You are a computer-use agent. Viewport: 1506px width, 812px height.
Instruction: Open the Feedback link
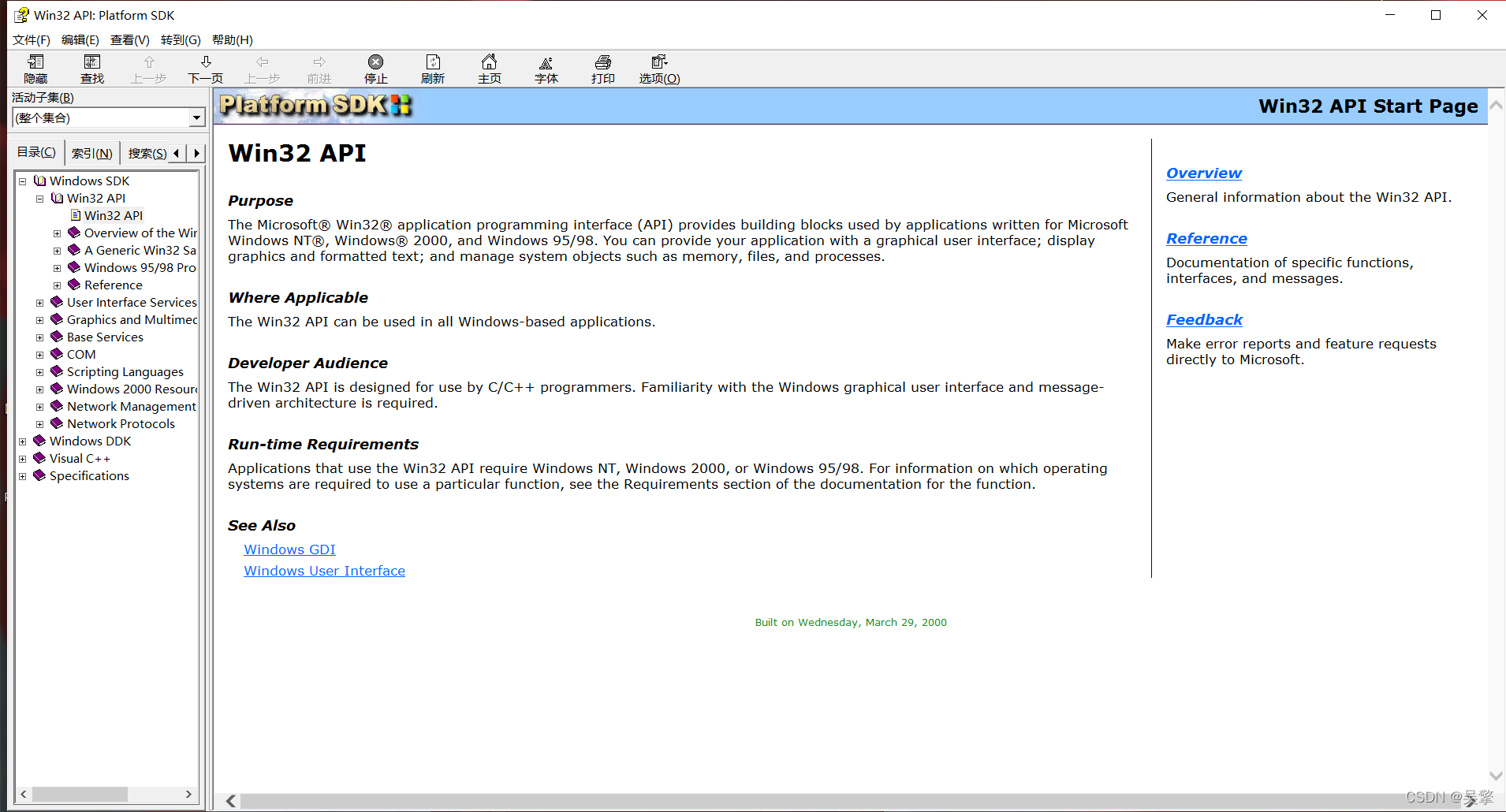tap(1204, 319)
